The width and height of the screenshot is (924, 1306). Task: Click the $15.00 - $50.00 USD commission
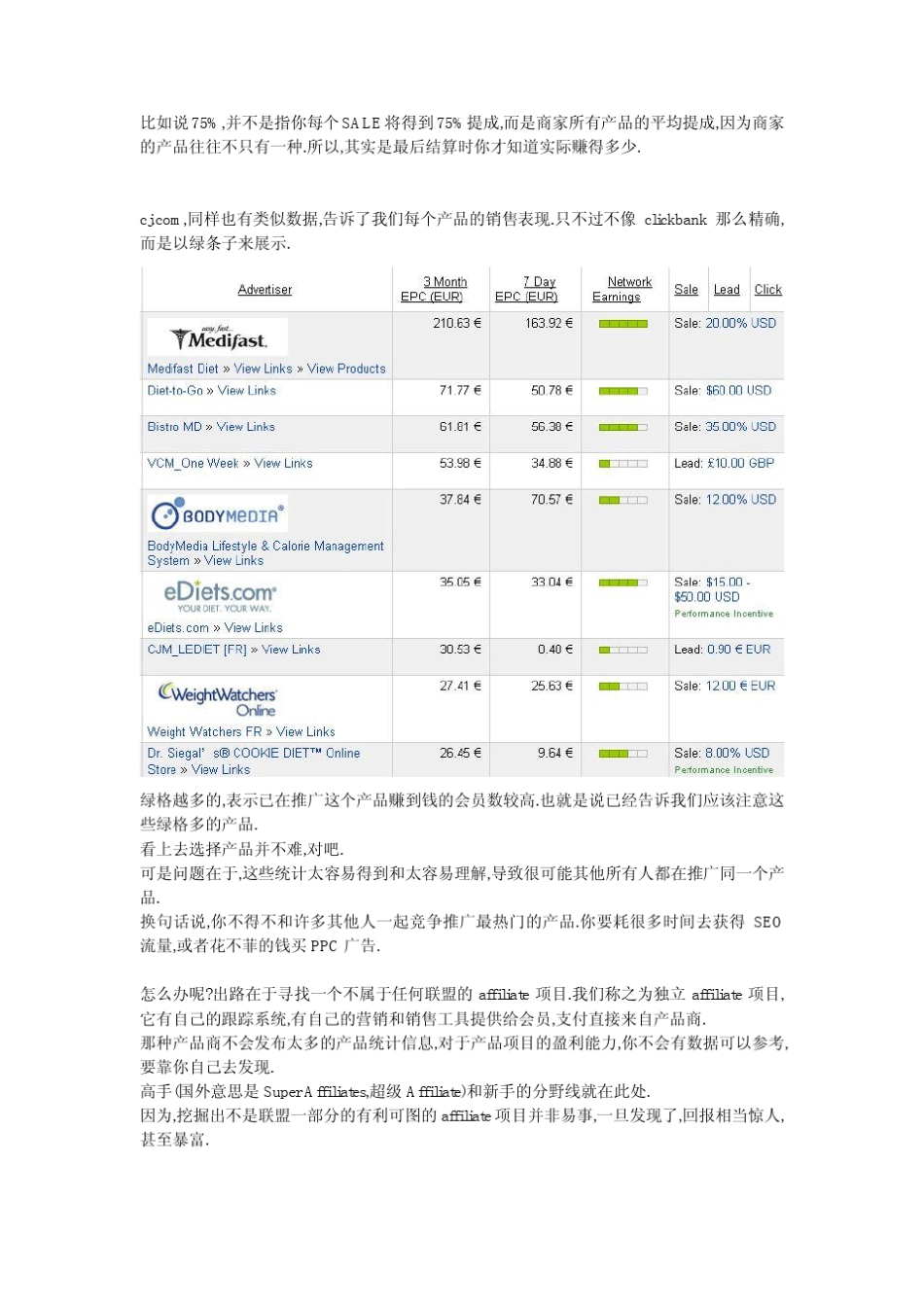click(713, 590)
